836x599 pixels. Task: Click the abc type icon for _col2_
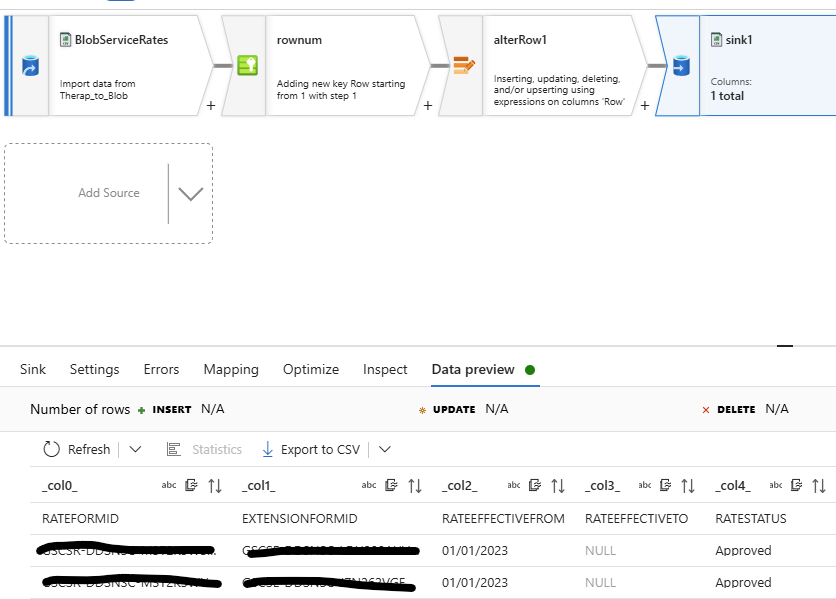[514, 485]
